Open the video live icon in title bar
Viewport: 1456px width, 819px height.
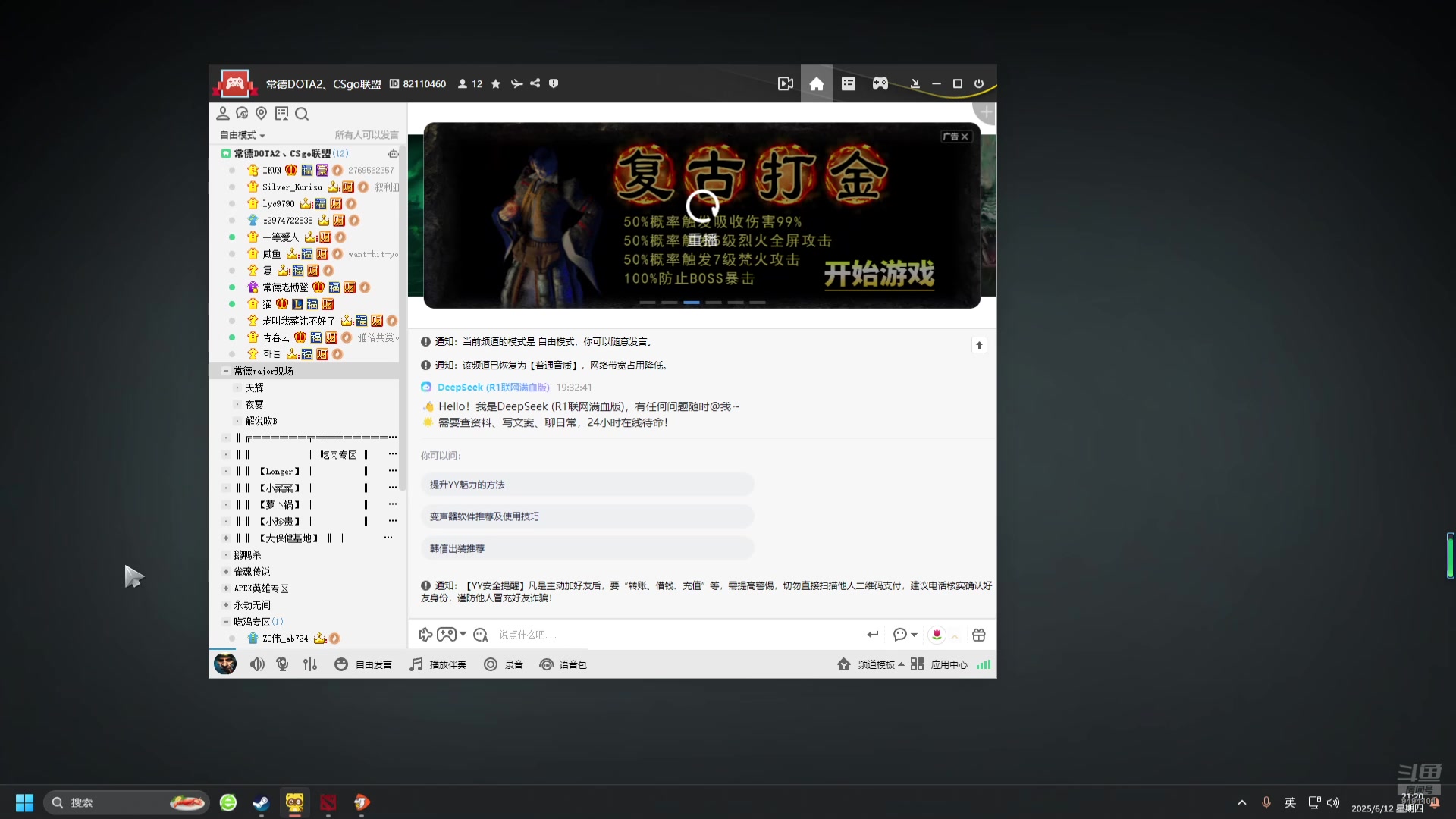(786, 83)
